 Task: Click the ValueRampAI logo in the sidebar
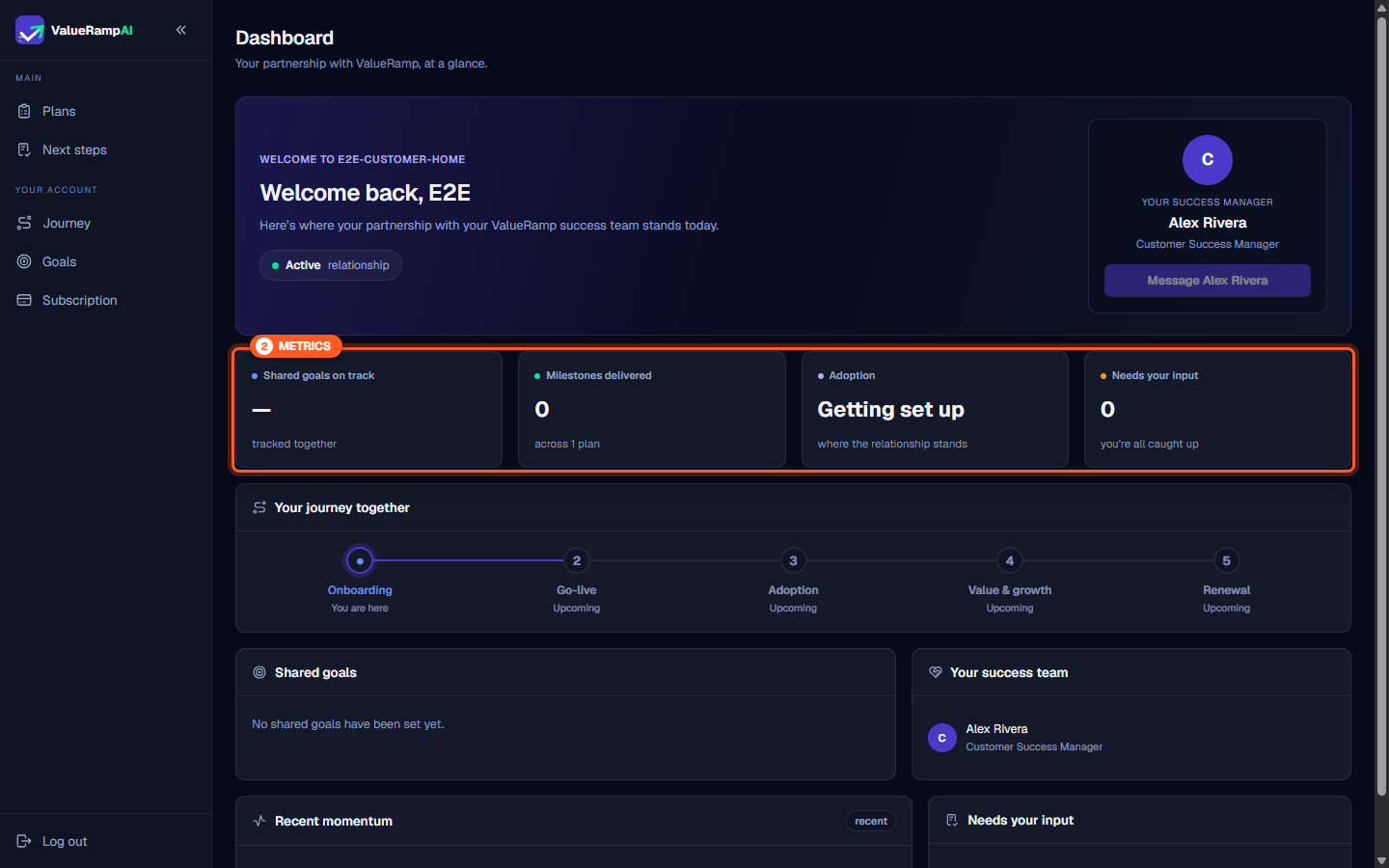pos(74,30)
